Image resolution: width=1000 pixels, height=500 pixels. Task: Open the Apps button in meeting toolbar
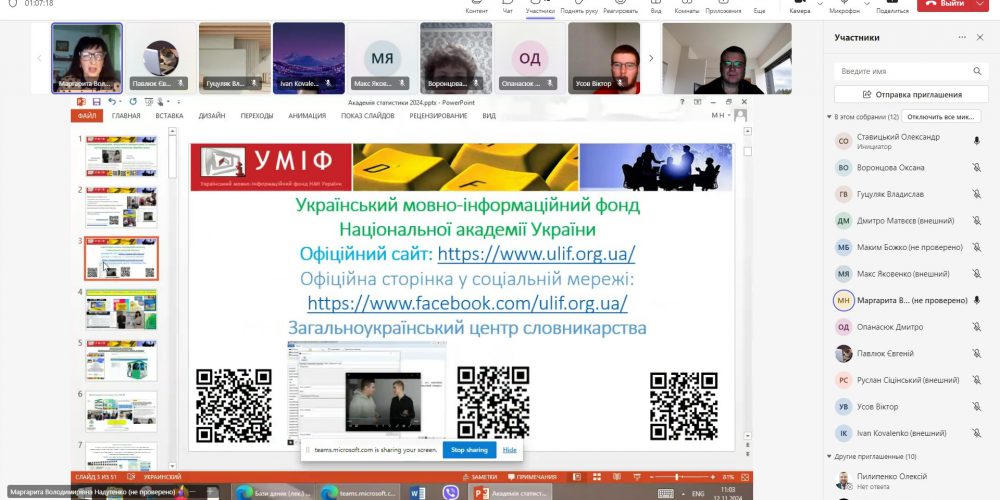pyautogui.click(x=721, y=6)
